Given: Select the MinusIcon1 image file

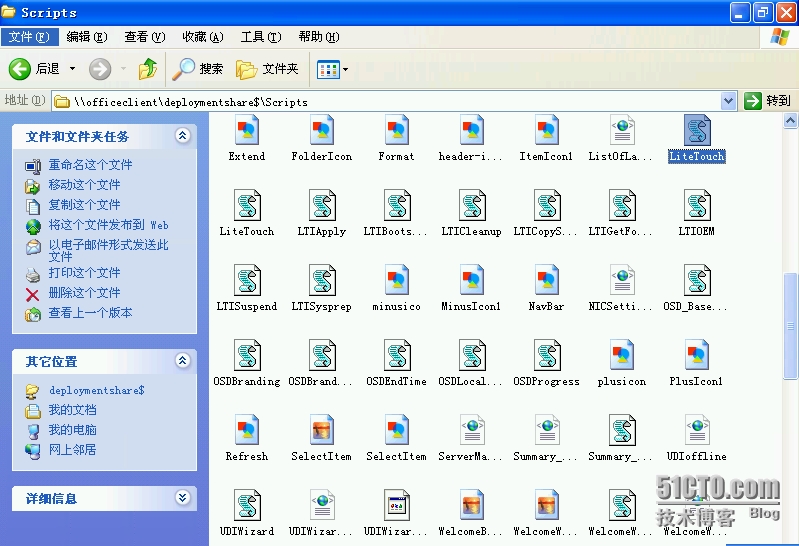Looking at the screenshot, I should click(471, 288).
